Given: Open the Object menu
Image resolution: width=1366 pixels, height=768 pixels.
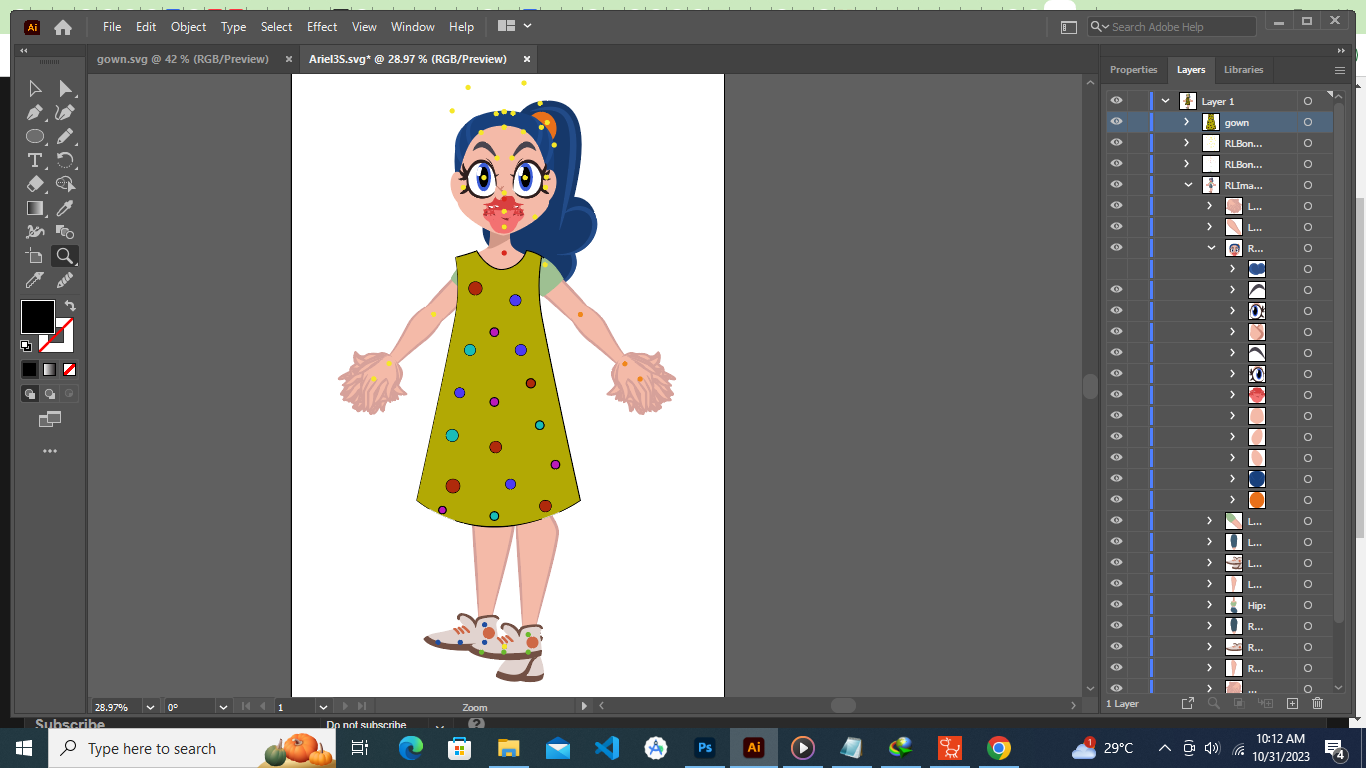Looking at the screenshot, I should tap(188, 27).
